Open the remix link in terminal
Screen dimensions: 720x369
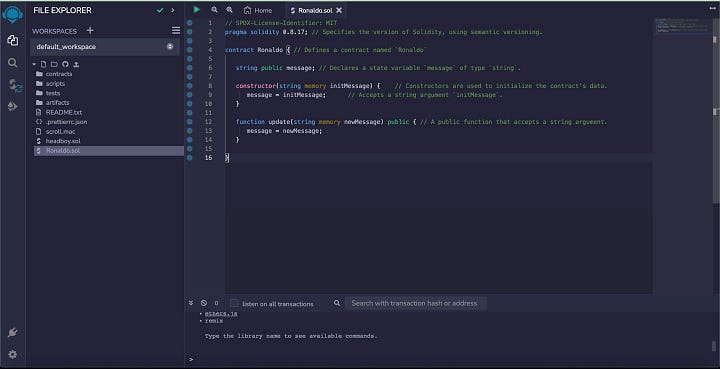(x=214, y=321)
